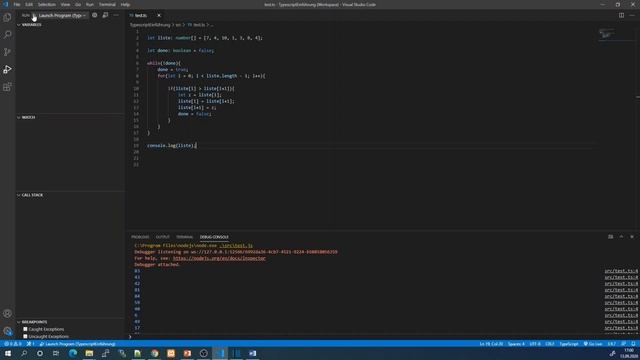Open the Manage gear at the activity bar bottom

tap(7, 331)
